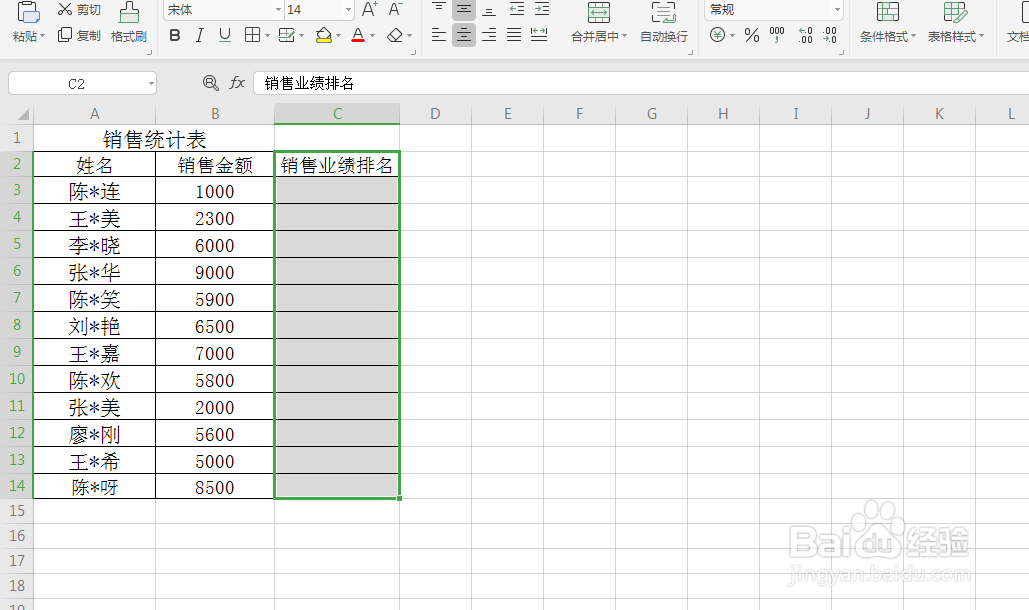The height and width of the screenshot is (610, 1029).
Task: Open the 粘贴 paste dropdown arrow
Action: pos(43,36)
